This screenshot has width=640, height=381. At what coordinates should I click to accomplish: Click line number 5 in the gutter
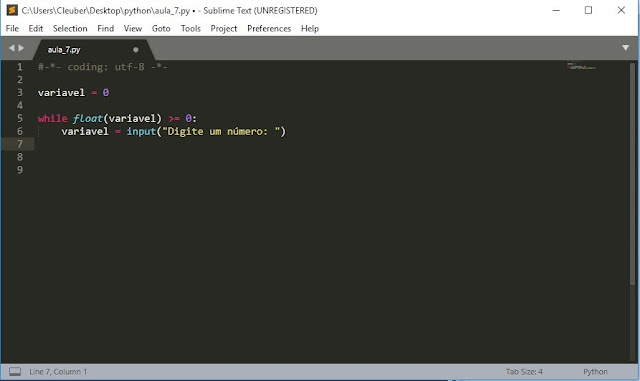point(20,118)
